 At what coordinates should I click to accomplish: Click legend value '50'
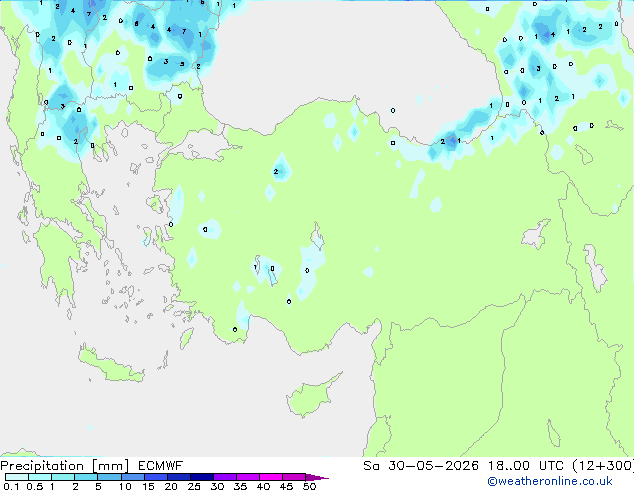(x=309, y=486)
